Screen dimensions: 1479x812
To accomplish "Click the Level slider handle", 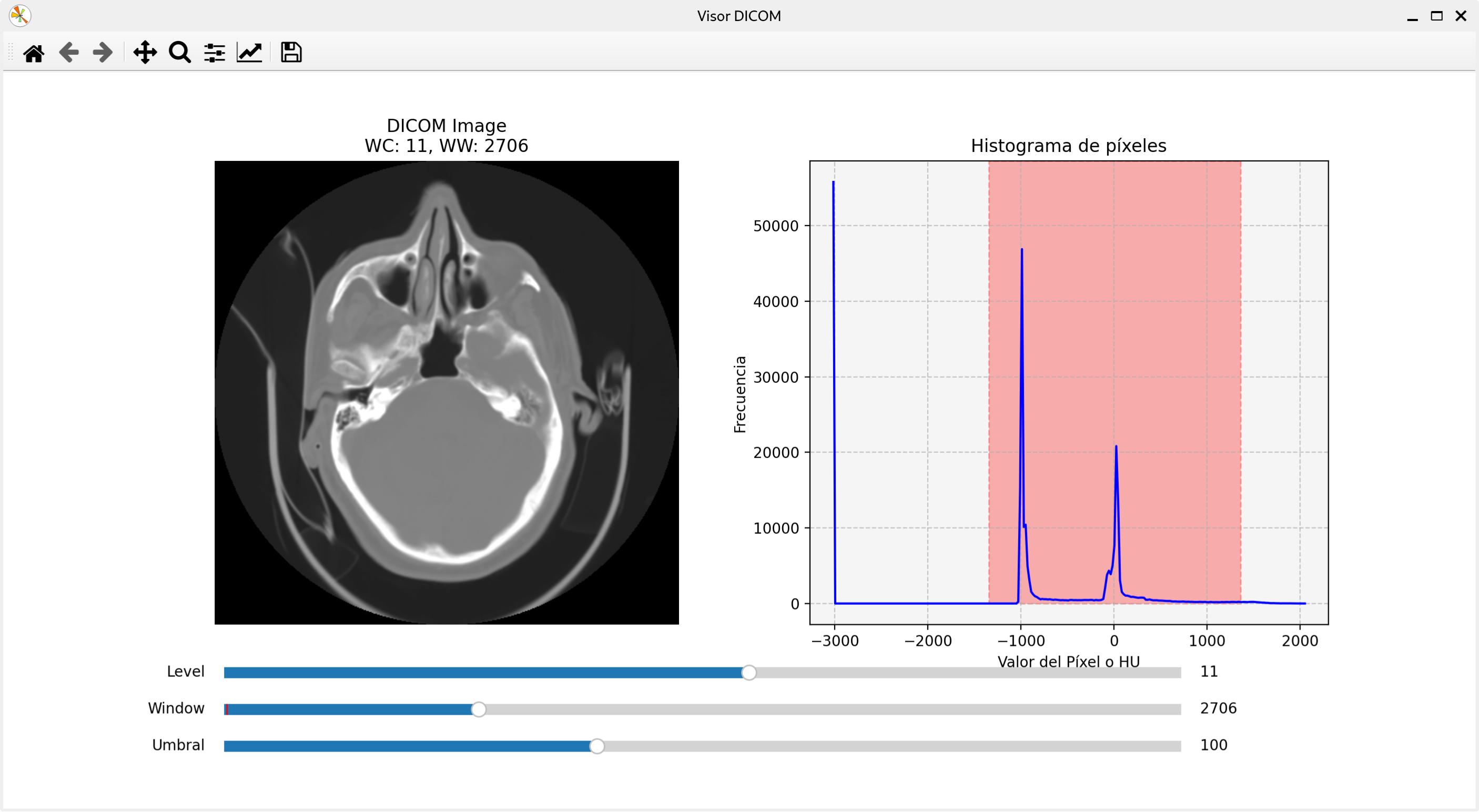I will click(748, 673).
